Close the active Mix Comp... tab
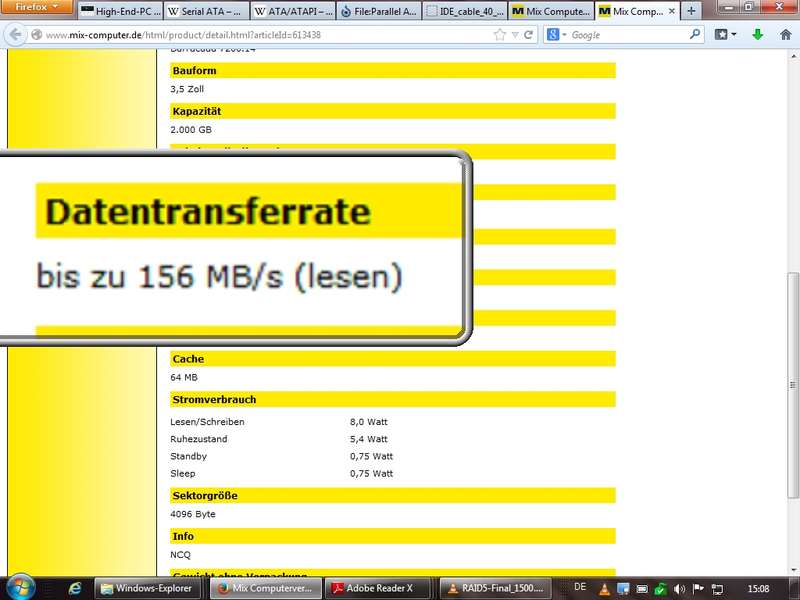 [x=671, y=11]
